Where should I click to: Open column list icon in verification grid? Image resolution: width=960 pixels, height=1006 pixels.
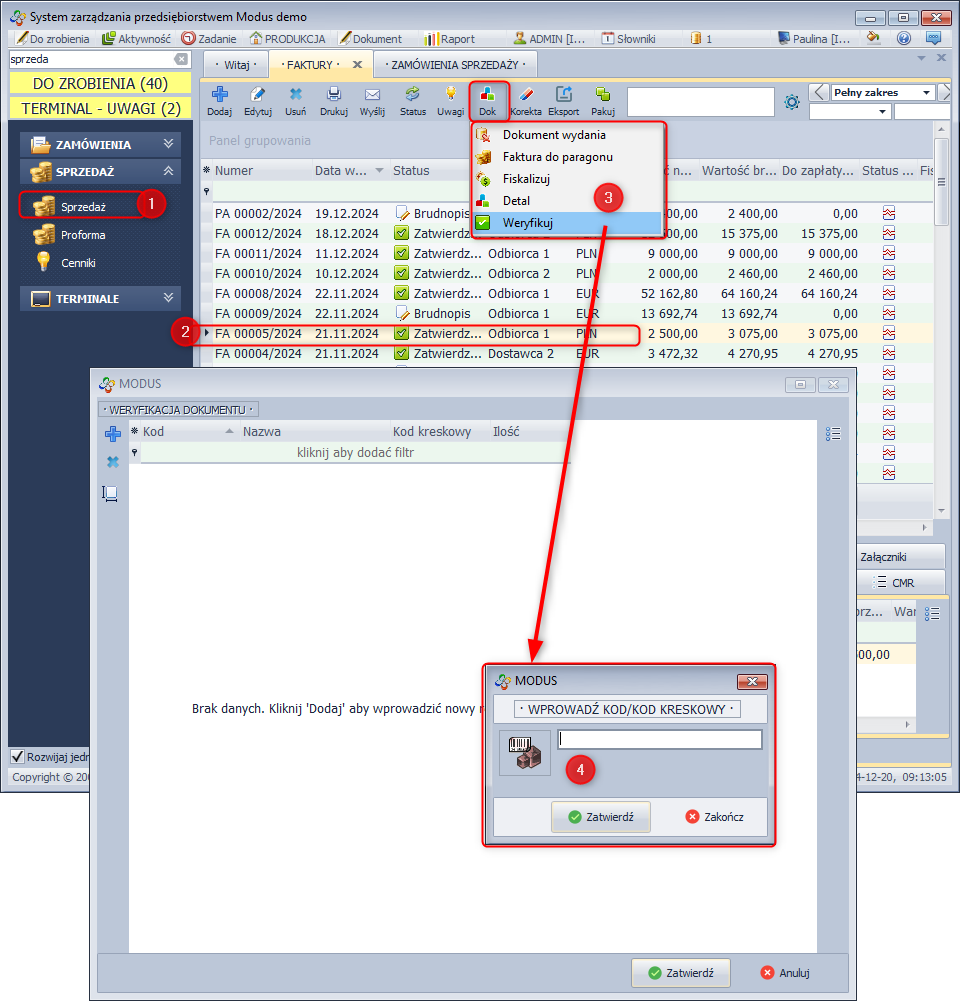coord(833,434)
